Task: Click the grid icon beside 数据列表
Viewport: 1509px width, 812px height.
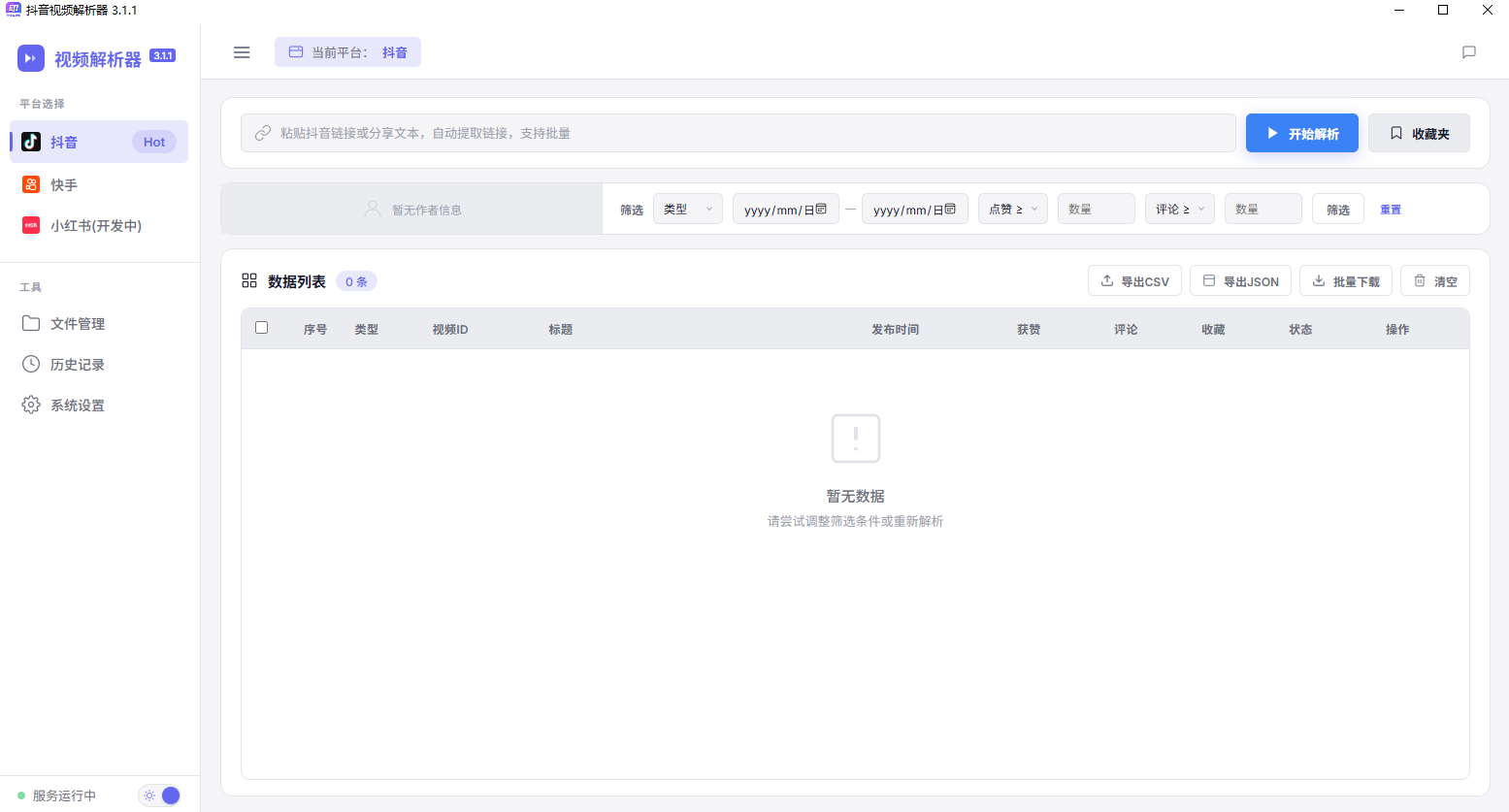Action: (249, 280)
